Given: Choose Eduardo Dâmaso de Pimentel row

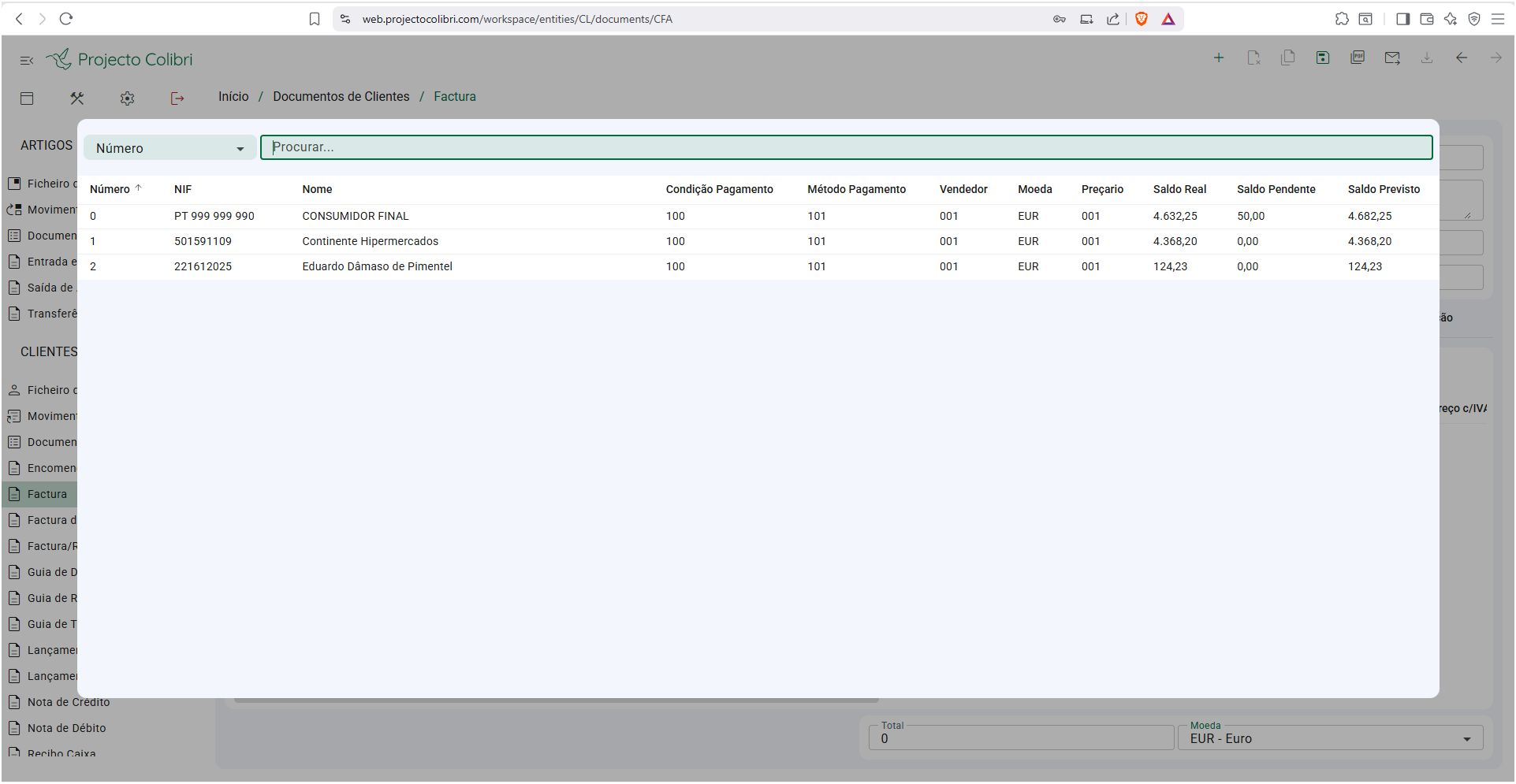Looking at the screenshot, I should click(377, 266).
